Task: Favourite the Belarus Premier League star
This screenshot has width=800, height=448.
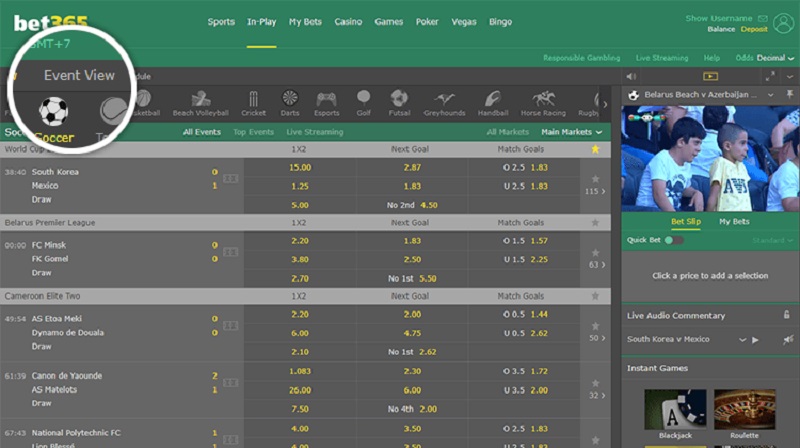Action: 595,222
